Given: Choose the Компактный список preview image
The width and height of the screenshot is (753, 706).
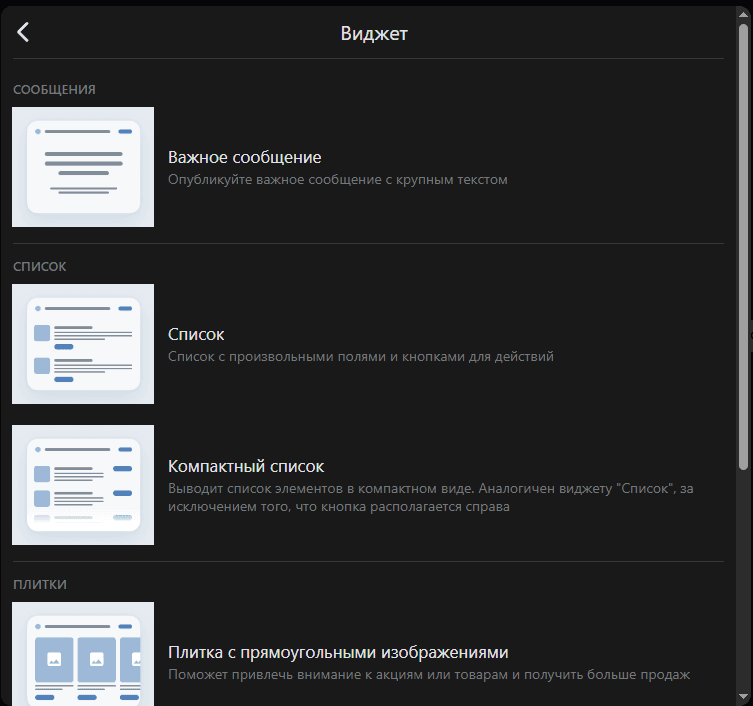Looking at the screenshot, I should [x=83, y=485].
